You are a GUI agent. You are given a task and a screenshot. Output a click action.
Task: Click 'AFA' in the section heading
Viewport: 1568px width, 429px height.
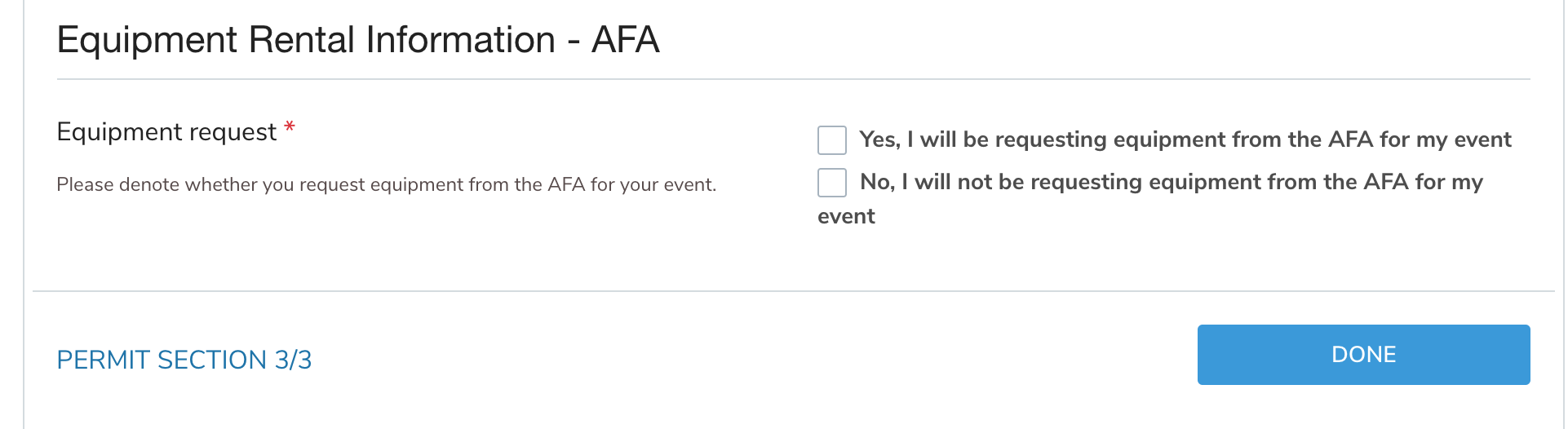625,40
